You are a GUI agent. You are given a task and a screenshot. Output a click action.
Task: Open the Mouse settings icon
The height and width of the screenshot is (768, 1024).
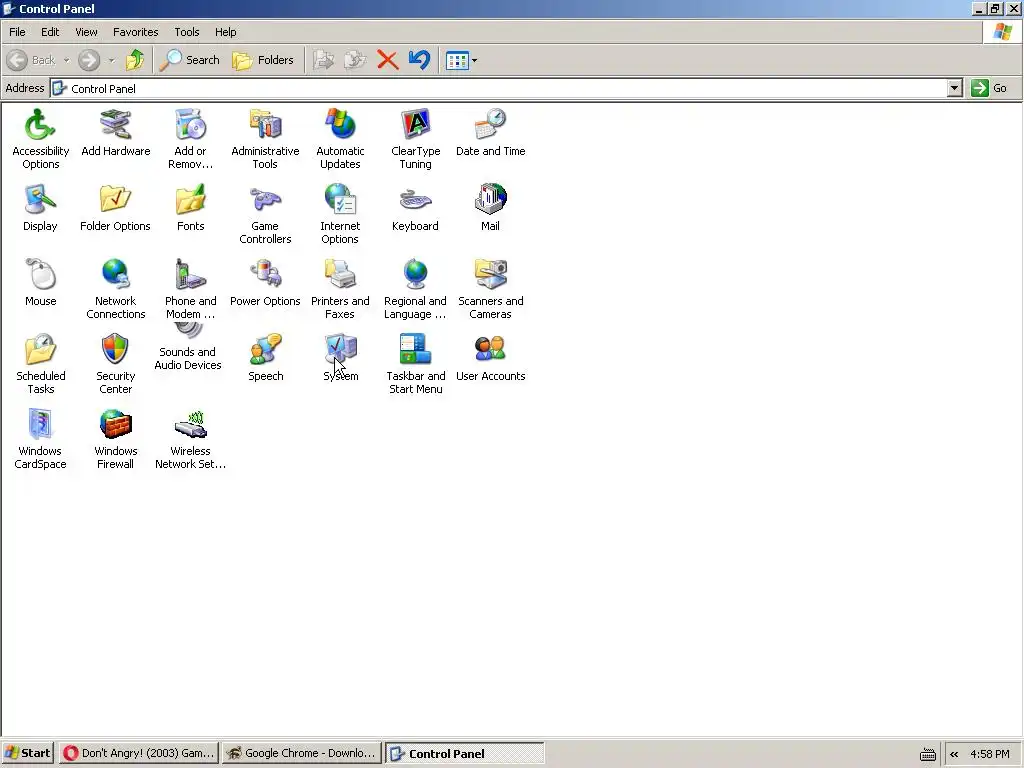[40, 274]
